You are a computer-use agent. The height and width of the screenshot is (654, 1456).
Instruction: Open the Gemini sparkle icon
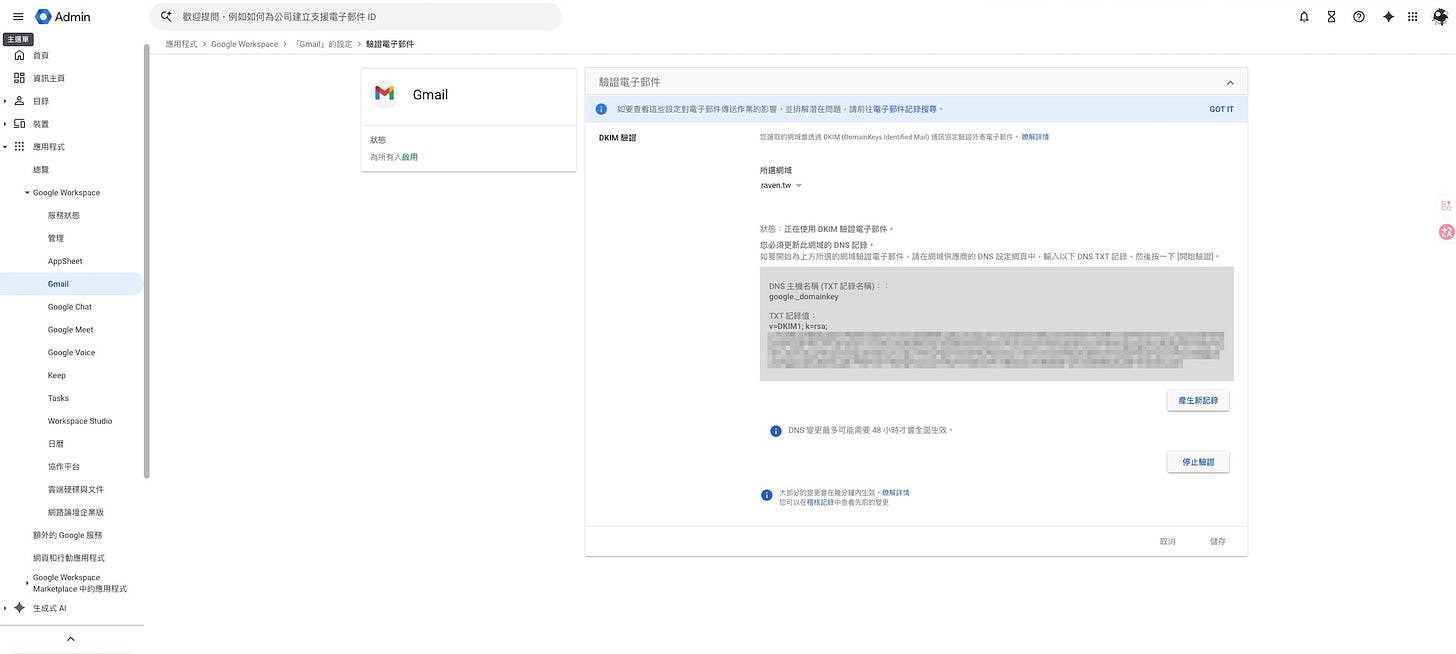1388,16
